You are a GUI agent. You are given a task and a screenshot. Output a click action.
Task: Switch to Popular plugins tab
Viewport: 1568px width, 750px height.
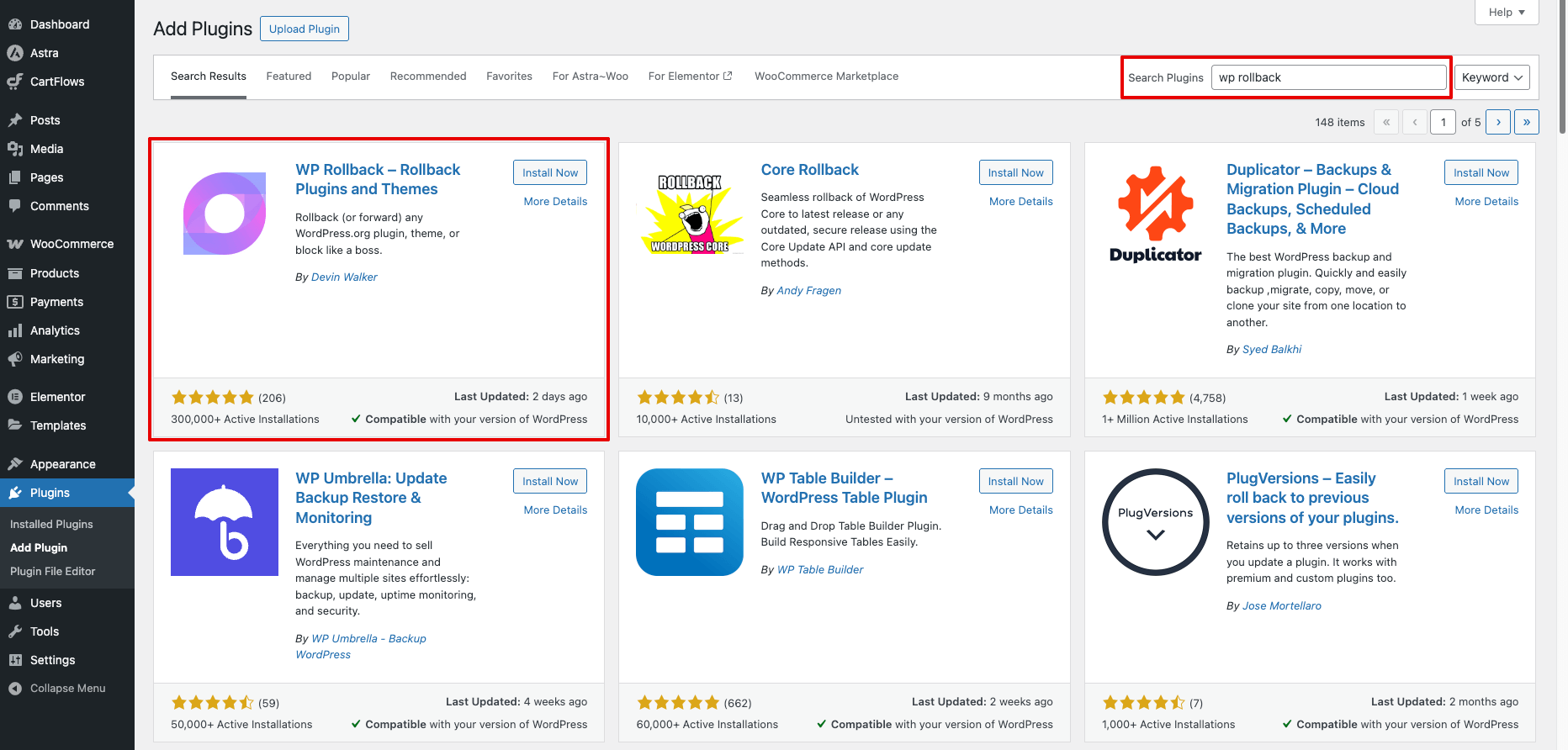point(351,77)
